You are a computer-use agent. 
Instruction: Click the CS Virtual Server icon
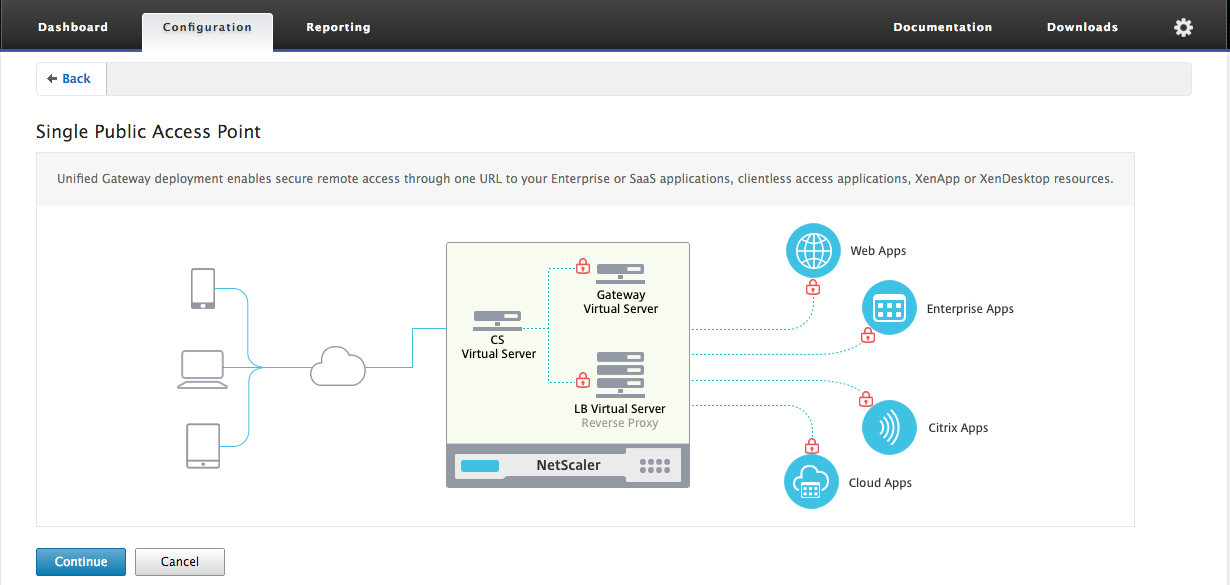(498, 320)
